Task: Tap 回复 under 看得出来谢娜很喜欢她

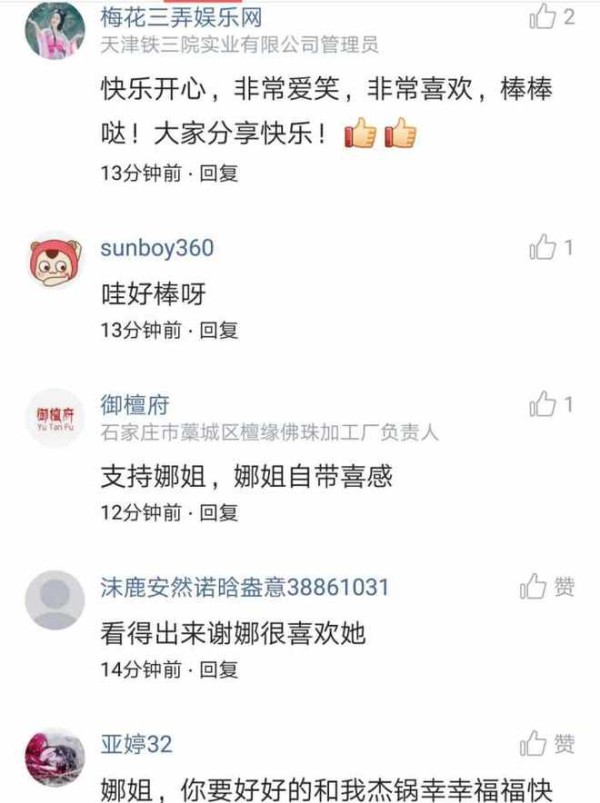Action: [219, 669]
